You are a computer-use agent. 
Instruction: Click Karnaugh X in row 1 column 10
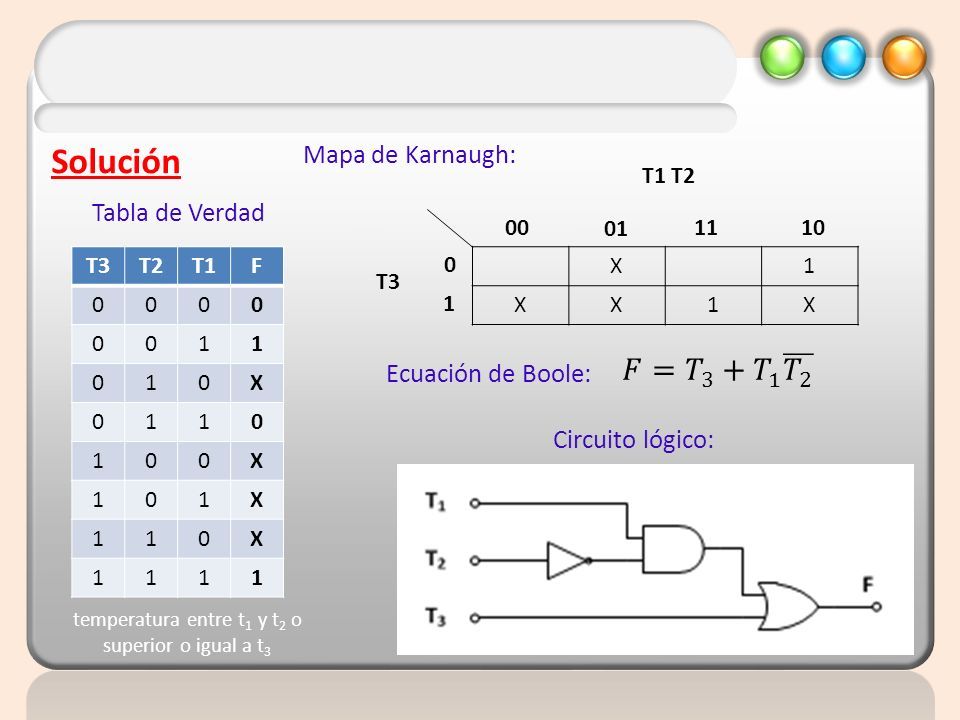809,305
